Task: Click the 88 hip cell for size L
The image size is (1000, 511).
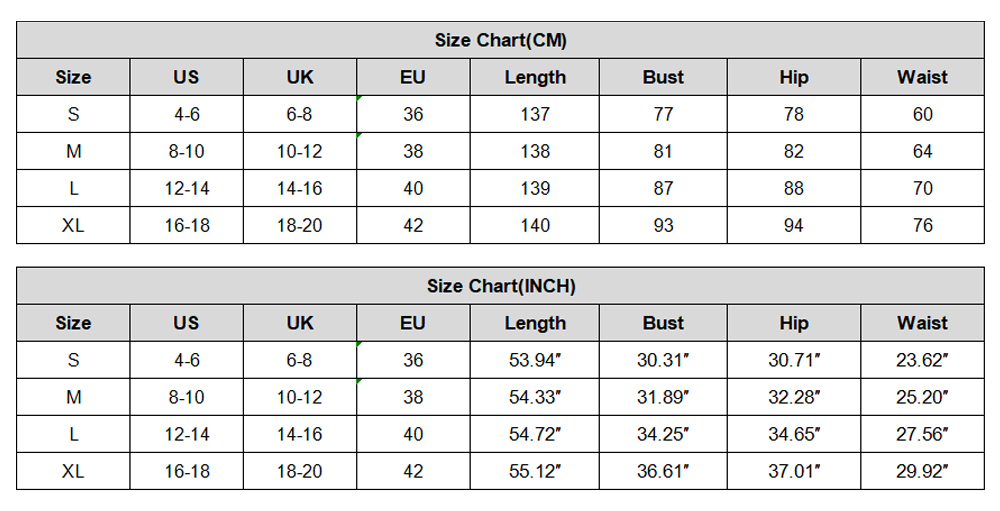Action: tap(793, 188)
